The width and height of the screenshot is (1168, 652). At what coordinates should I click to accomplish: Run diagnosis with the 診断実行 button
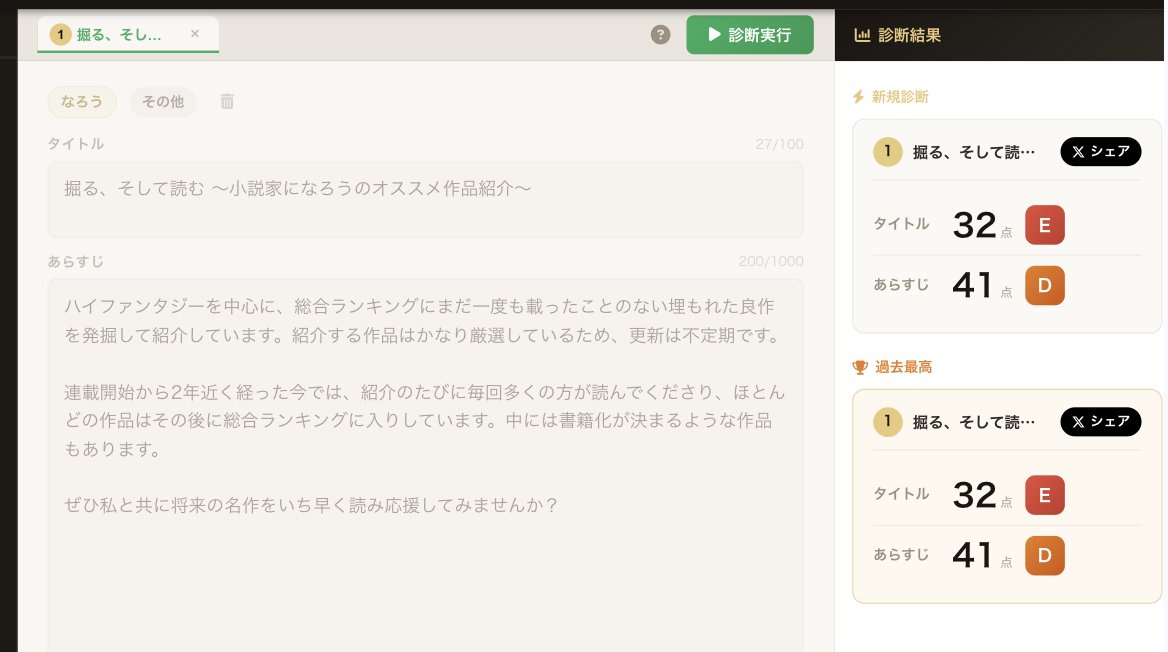click(x=749, y=34)
